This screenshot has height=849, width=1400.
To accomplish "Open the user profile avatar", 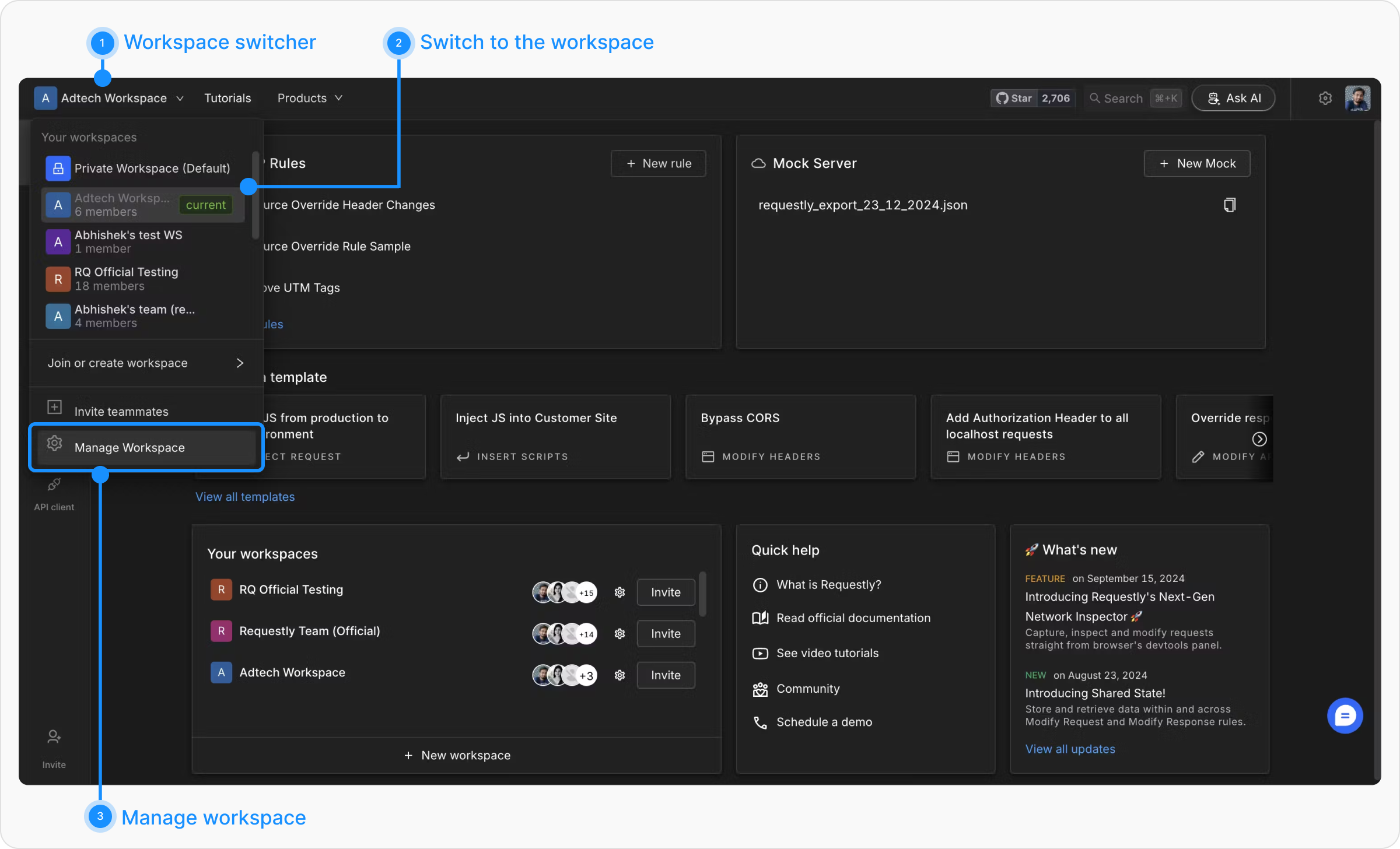I will click(x=1357, y=98).
